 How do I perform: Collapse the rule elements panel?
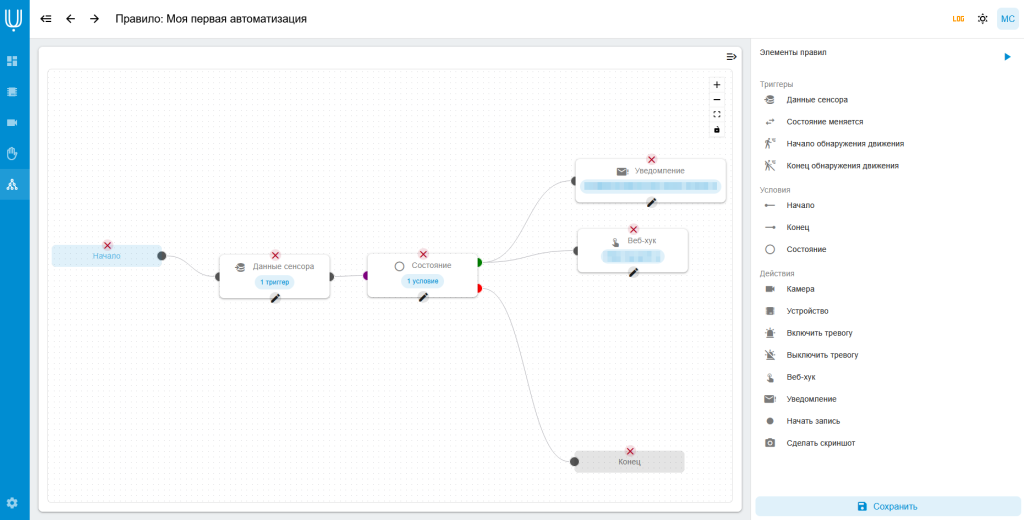pos(731,57)
